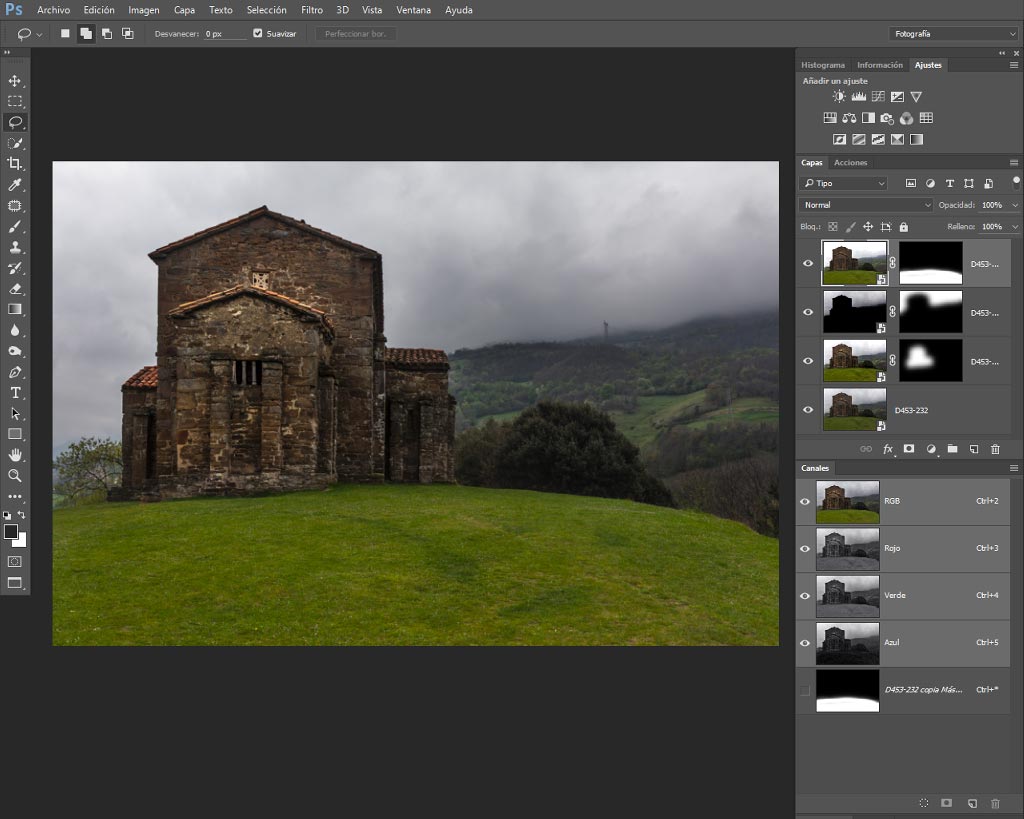Click the foreground color swatch
The width and height of the screenshot is (1024, 819).
[11, 532]
